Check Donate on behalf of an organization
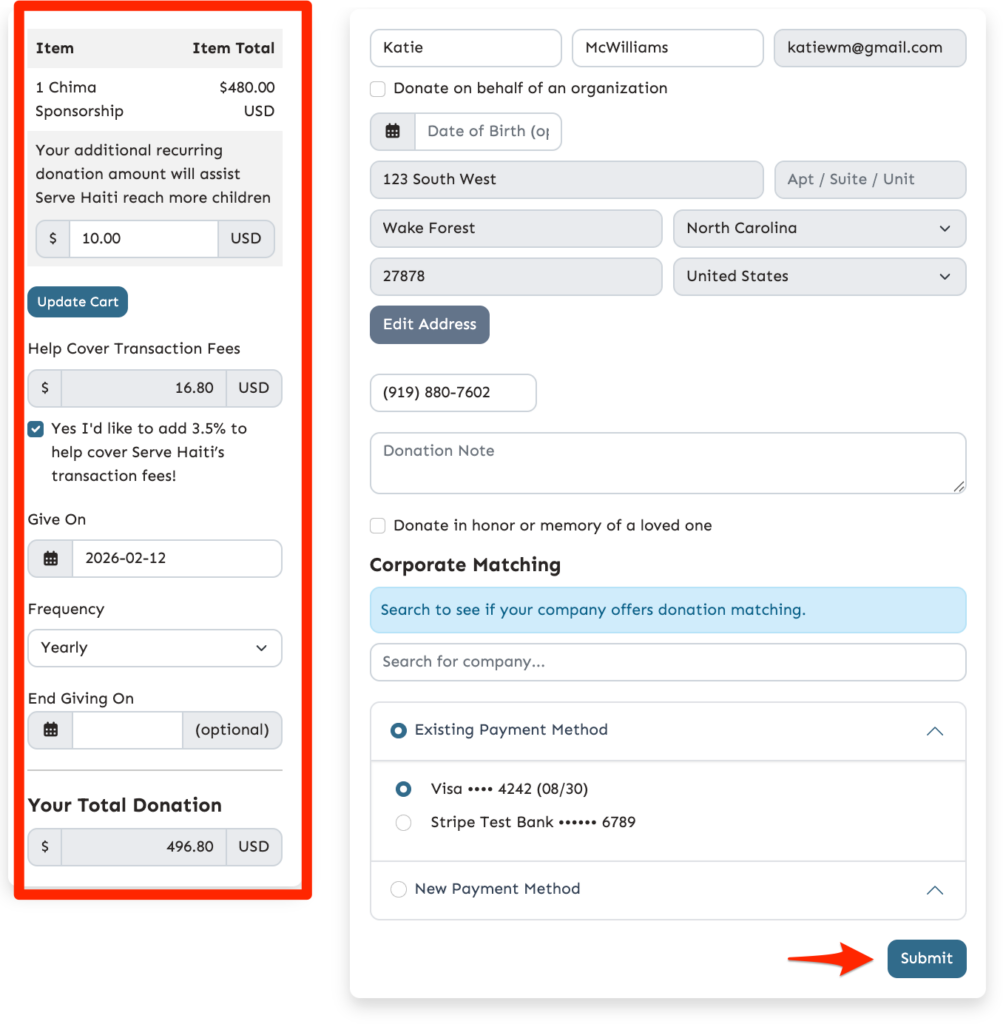This screenshot has width=1003, height=1024. coord(378,89)
